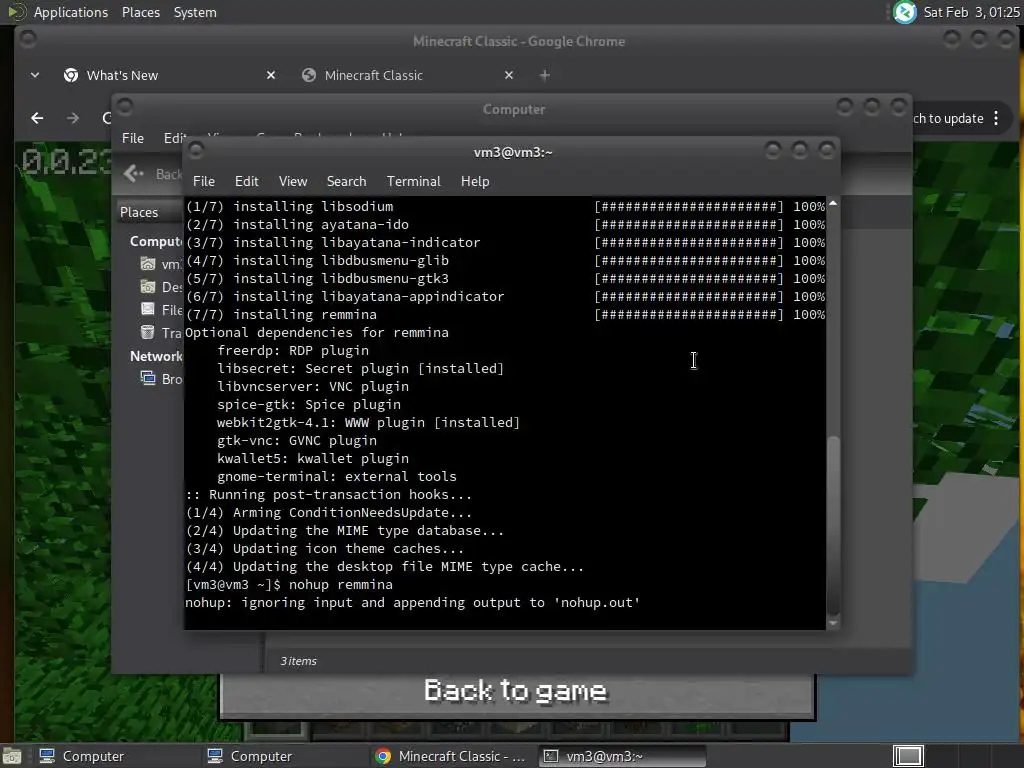Open terminal View menu

(x=293, y=182)
